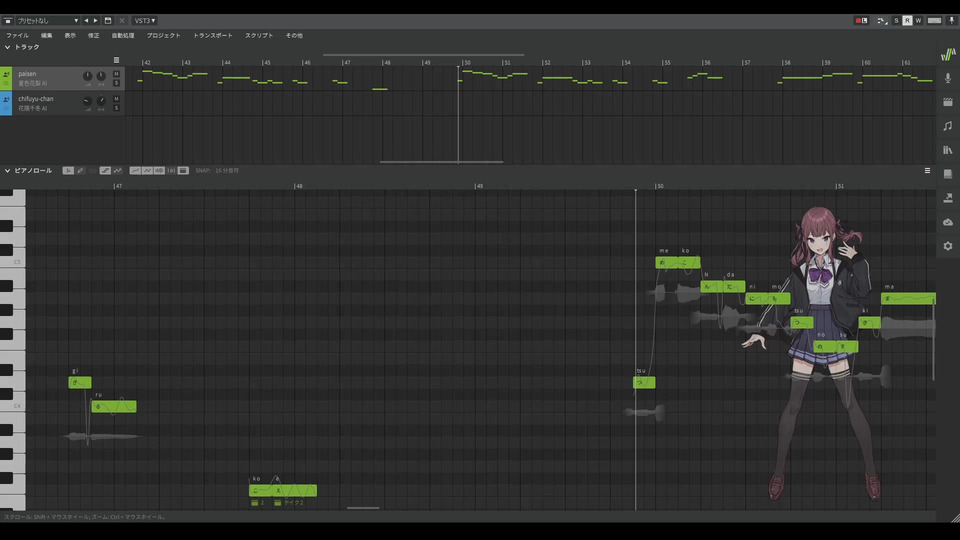This screenshot has width=960, height=540.
Task: Click measure 50 marker on piano roll ruler
Action: coord(659,186)
